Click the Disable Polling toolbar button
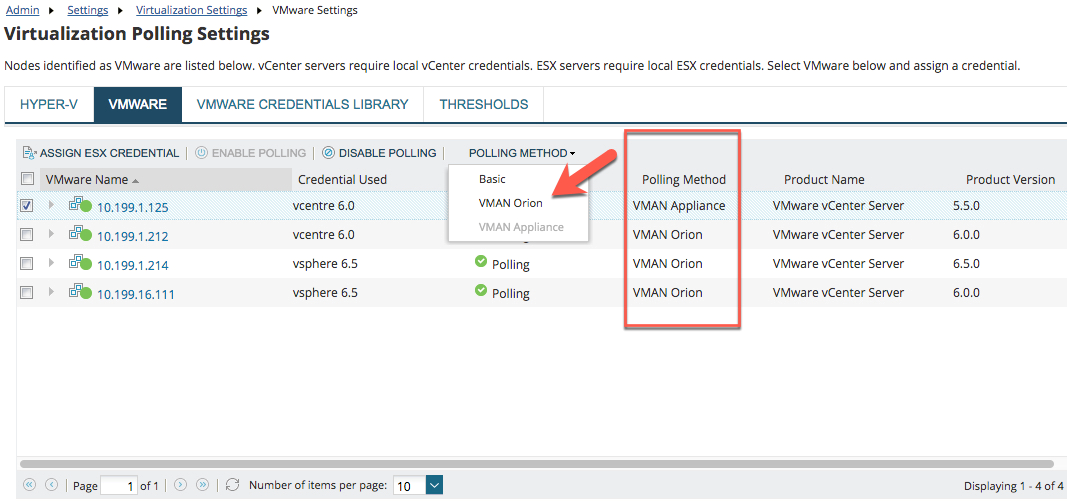Viewport: 1067px width, 503px height. coord(379,153)
